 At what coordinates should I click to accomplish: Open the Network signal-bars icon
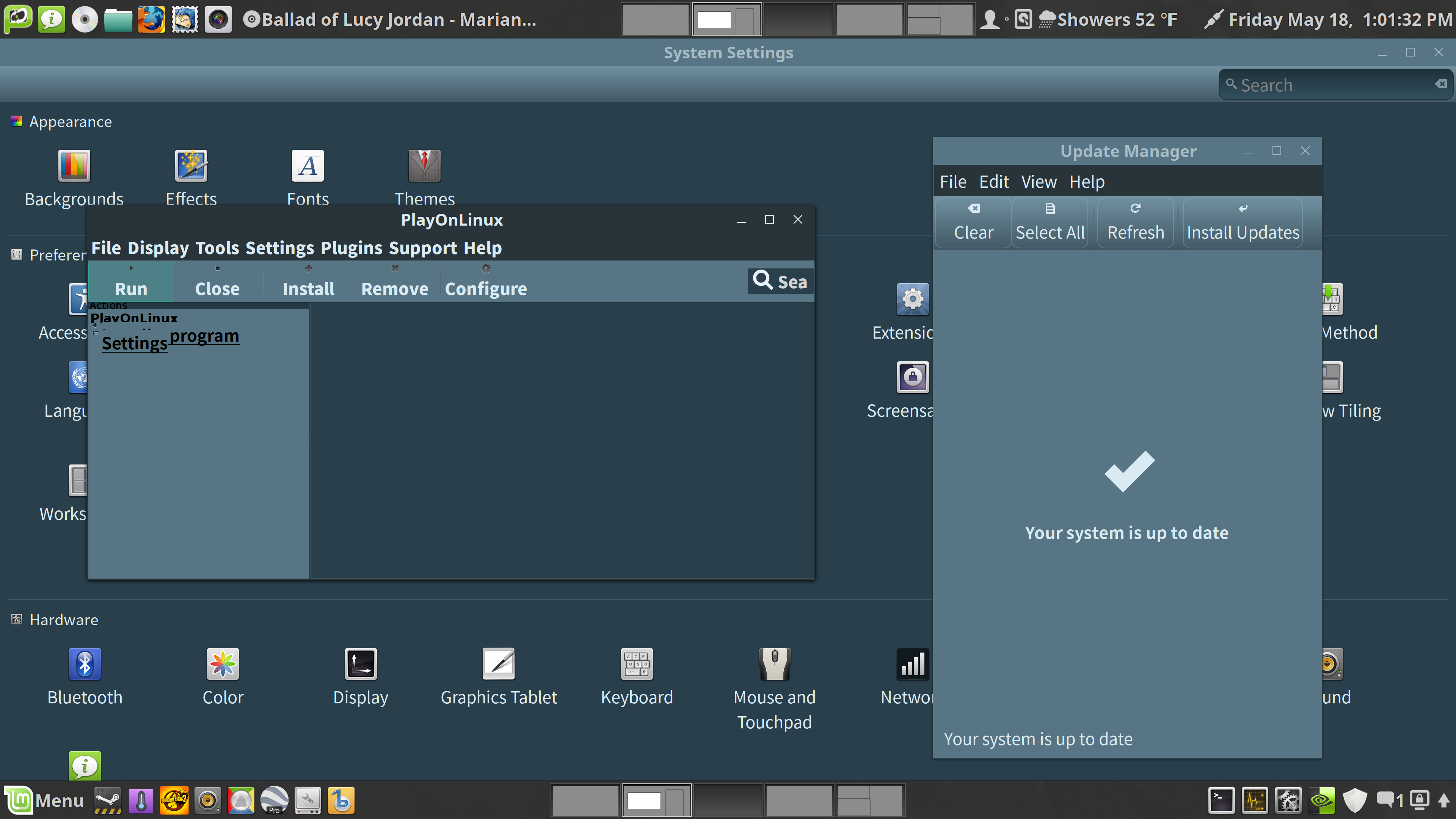912,664
